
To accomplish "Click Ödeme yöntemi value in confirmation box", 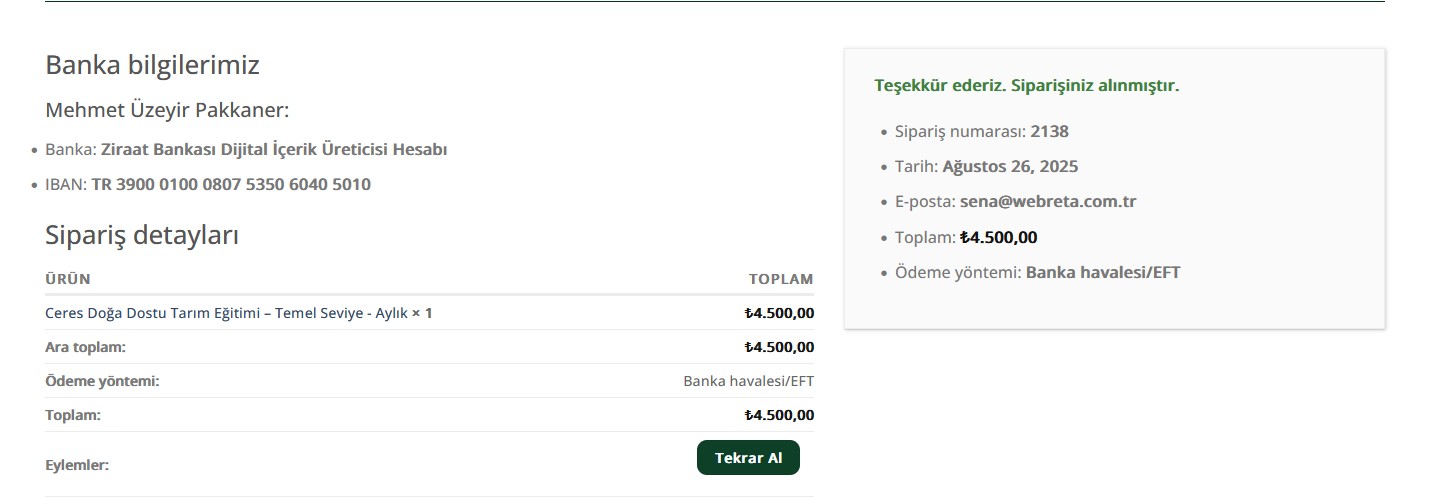I will [x=1103, y=272].
